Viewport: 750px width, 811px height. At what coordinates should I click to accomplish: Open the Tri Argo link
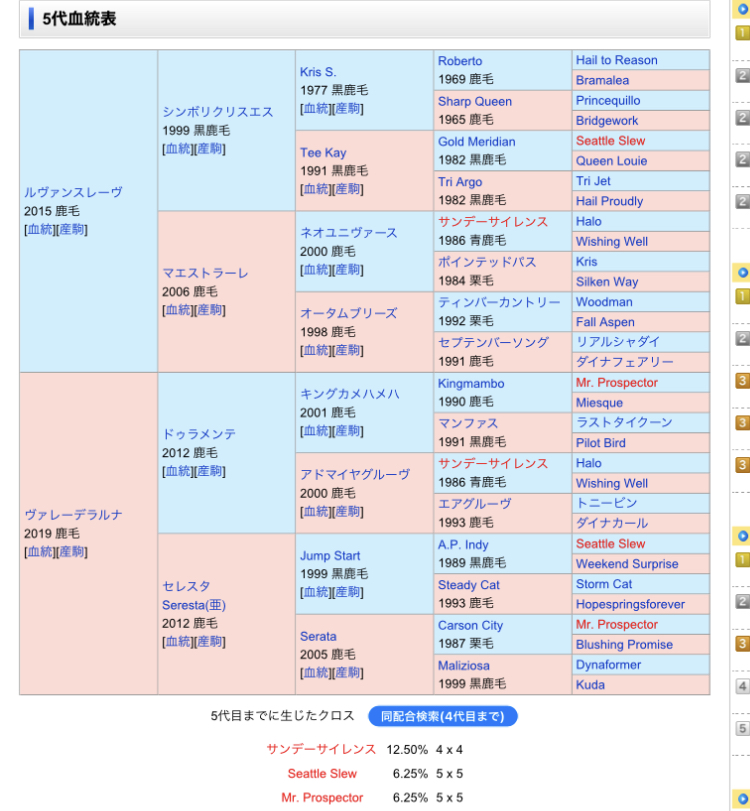(460, 182)
